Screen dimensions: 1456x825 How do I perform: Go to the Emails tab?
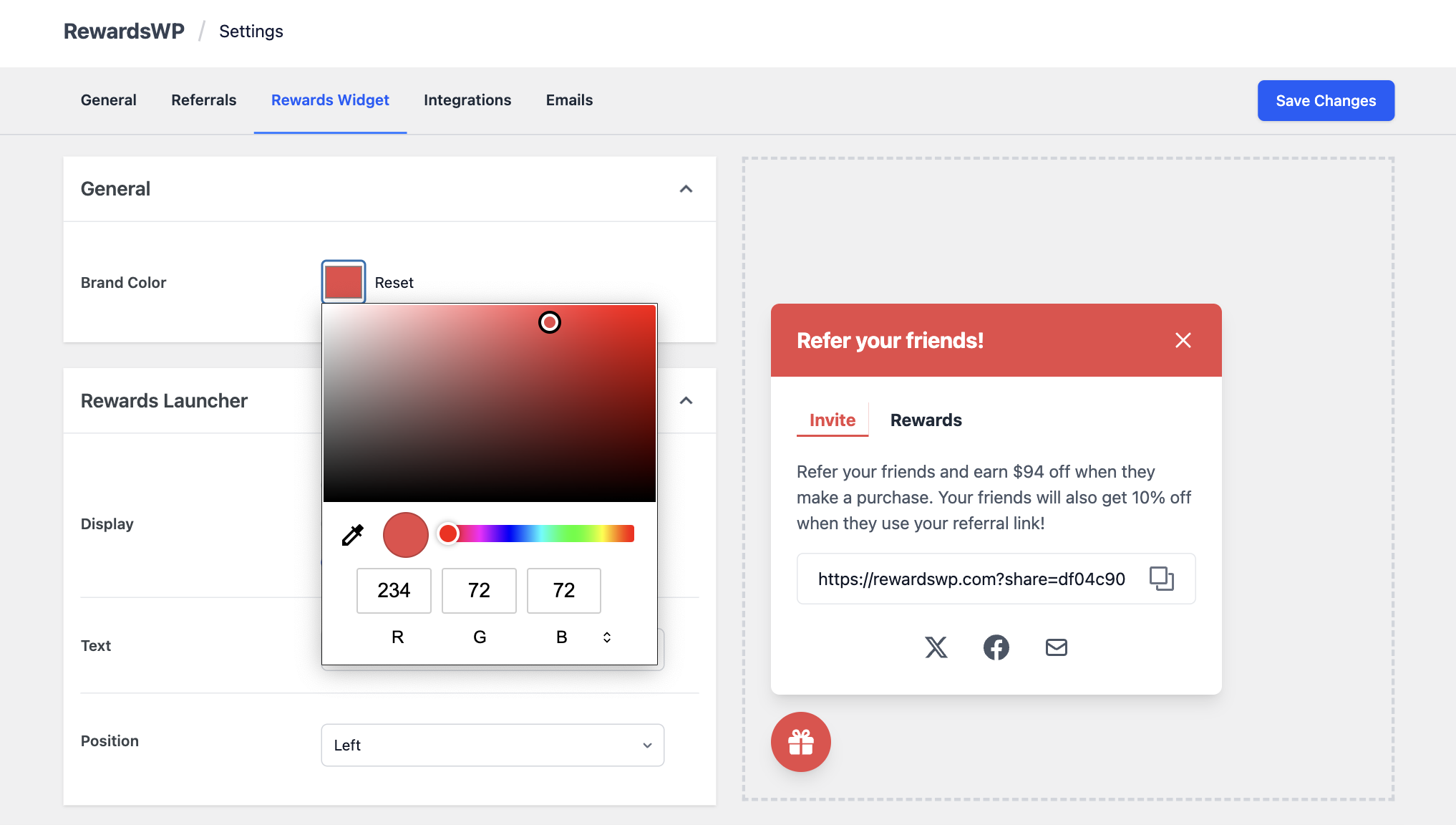click(569, 100)
